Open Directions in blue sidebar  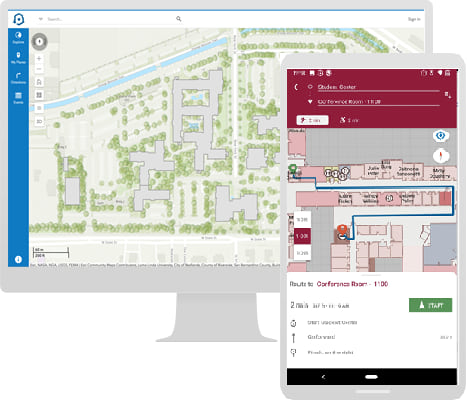(x=18, y=78)
